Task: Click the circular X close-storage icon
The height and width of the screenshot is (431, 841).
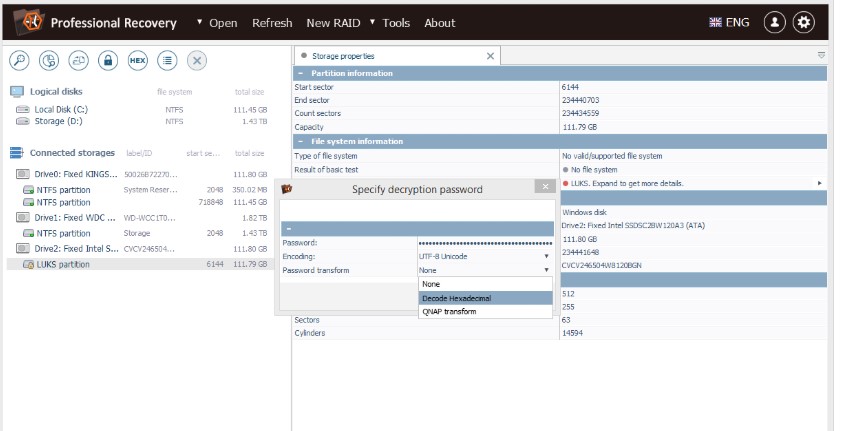Action: click(197, 61)
